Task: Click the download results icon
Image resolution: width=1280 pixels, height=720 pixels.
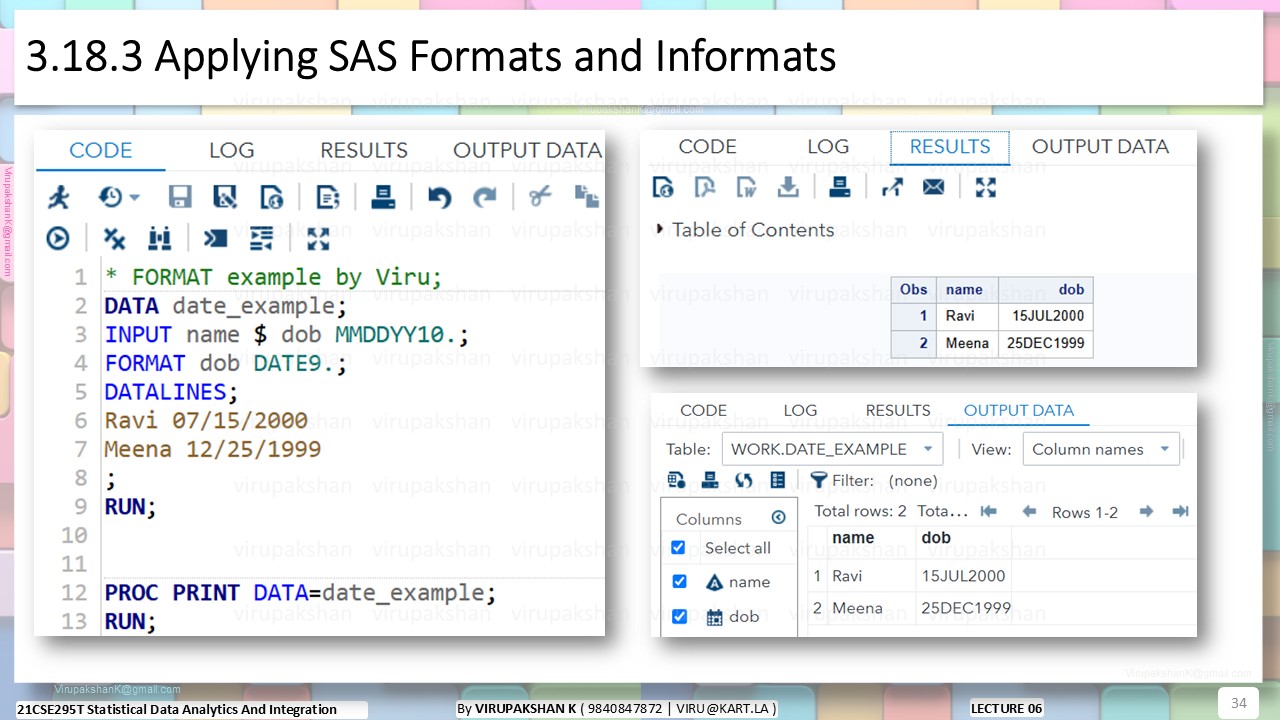Action: [x=788, y=187]
